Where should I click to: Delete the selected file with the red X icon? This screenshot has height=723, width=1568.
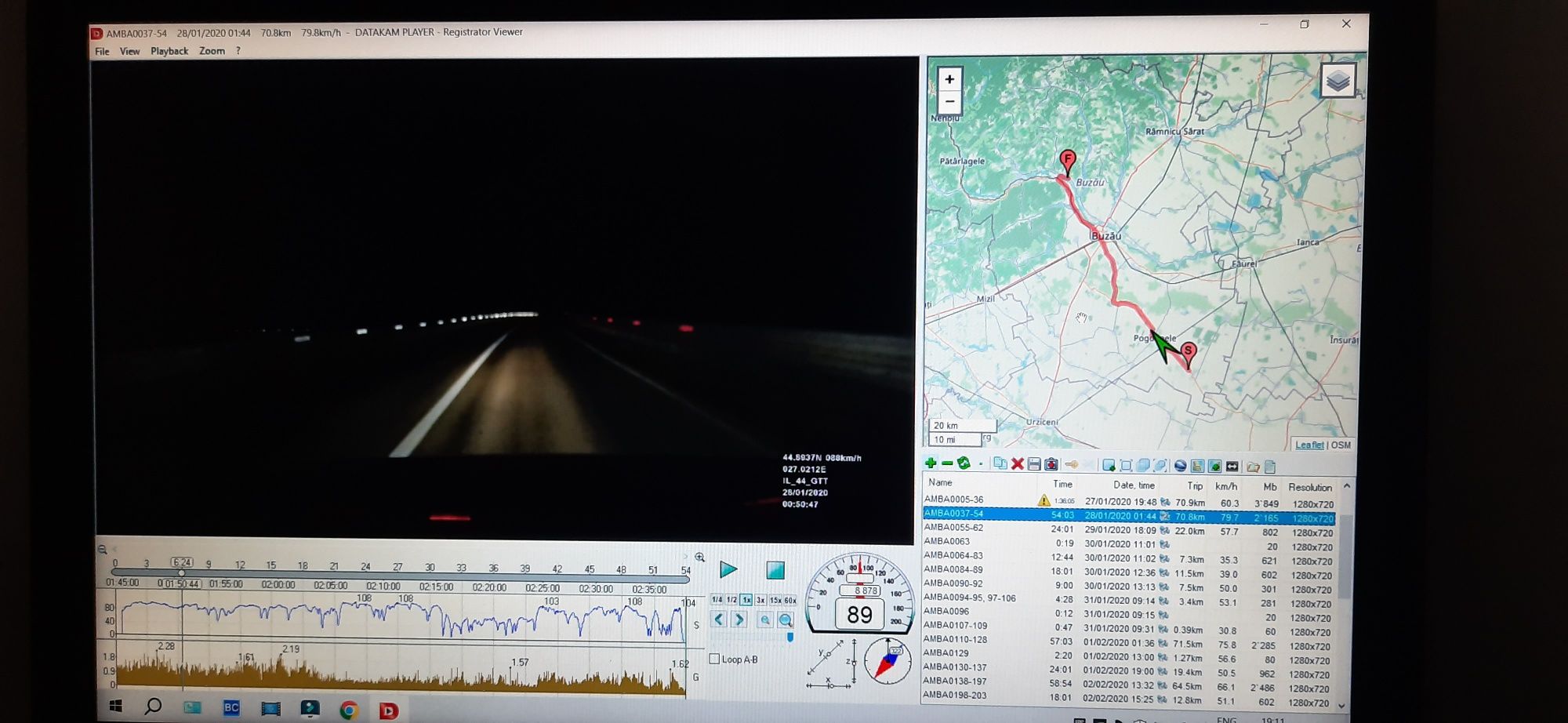tap(1018, 464)
